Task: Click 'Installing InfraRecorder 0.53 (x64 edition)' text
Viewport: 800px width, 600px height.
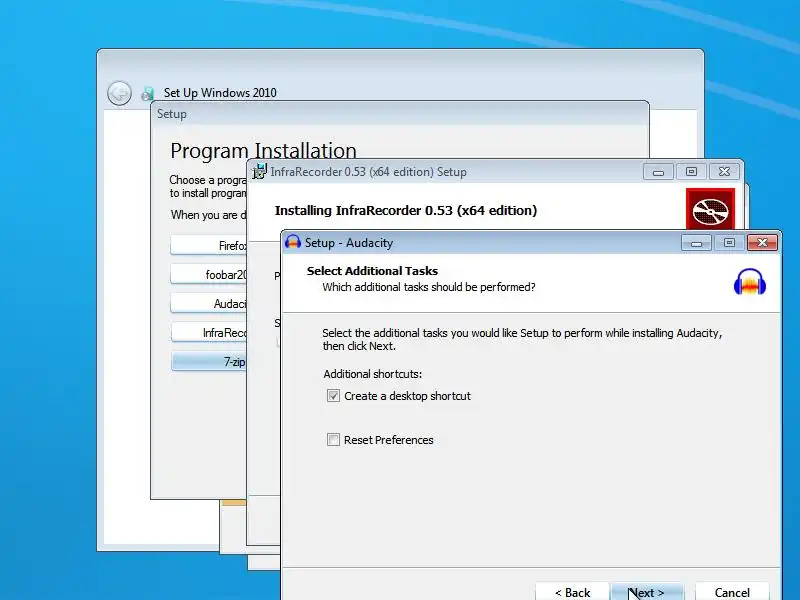Action: coord(406,210)
